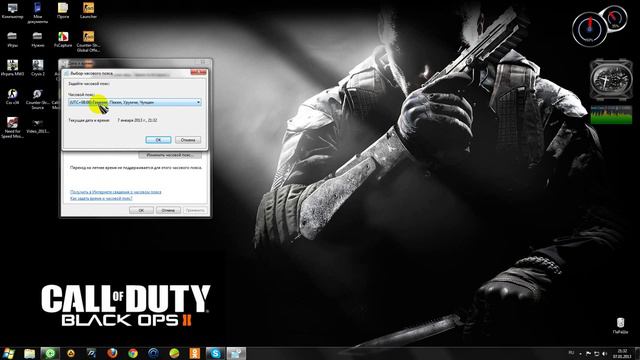The width and height of the screenshot is (640, 360).
Task: Open the green ball app in taskbar
Action: (x=174, y=353)
